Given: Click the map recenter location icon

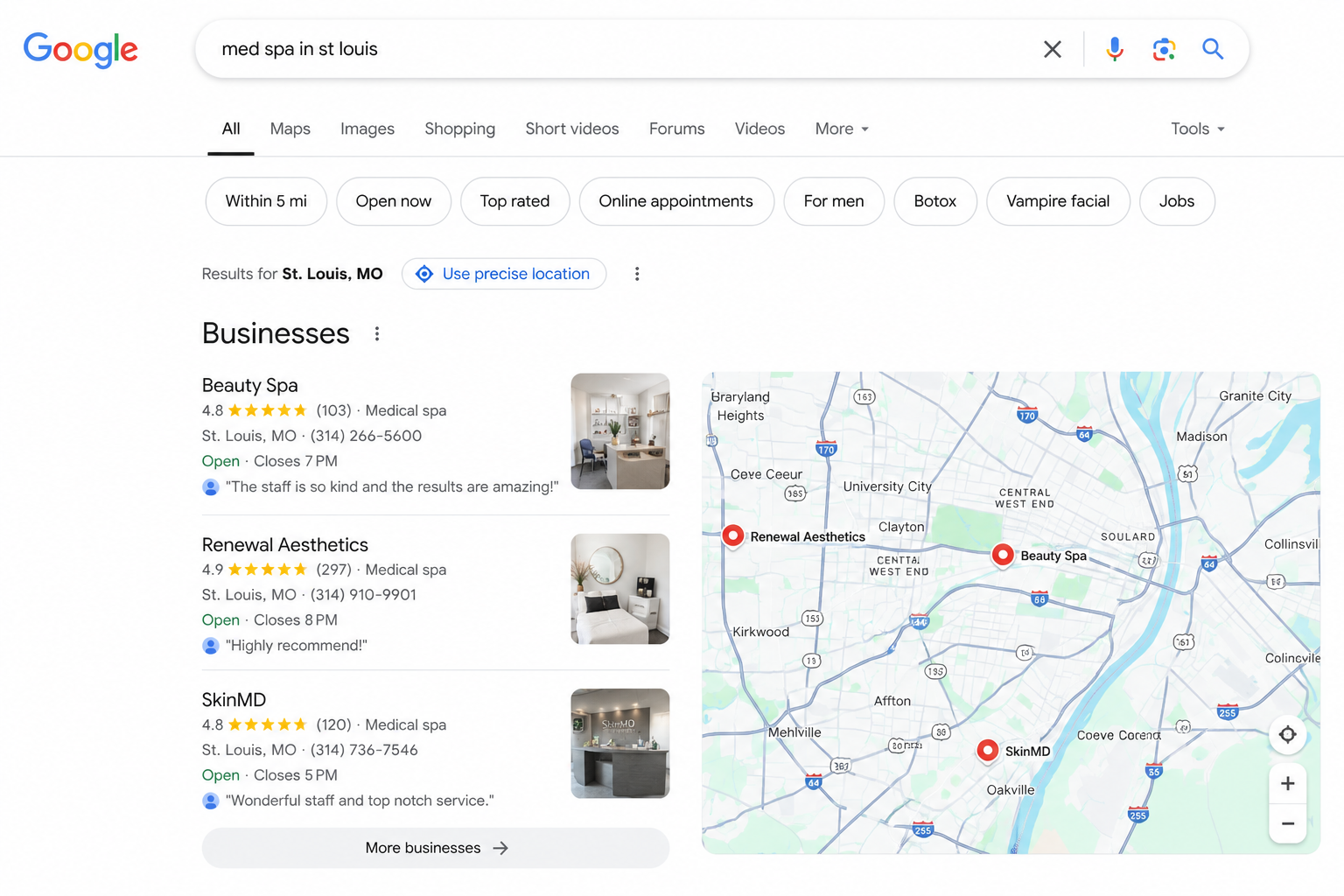Looking at the screenshot, I should 1287,734.
